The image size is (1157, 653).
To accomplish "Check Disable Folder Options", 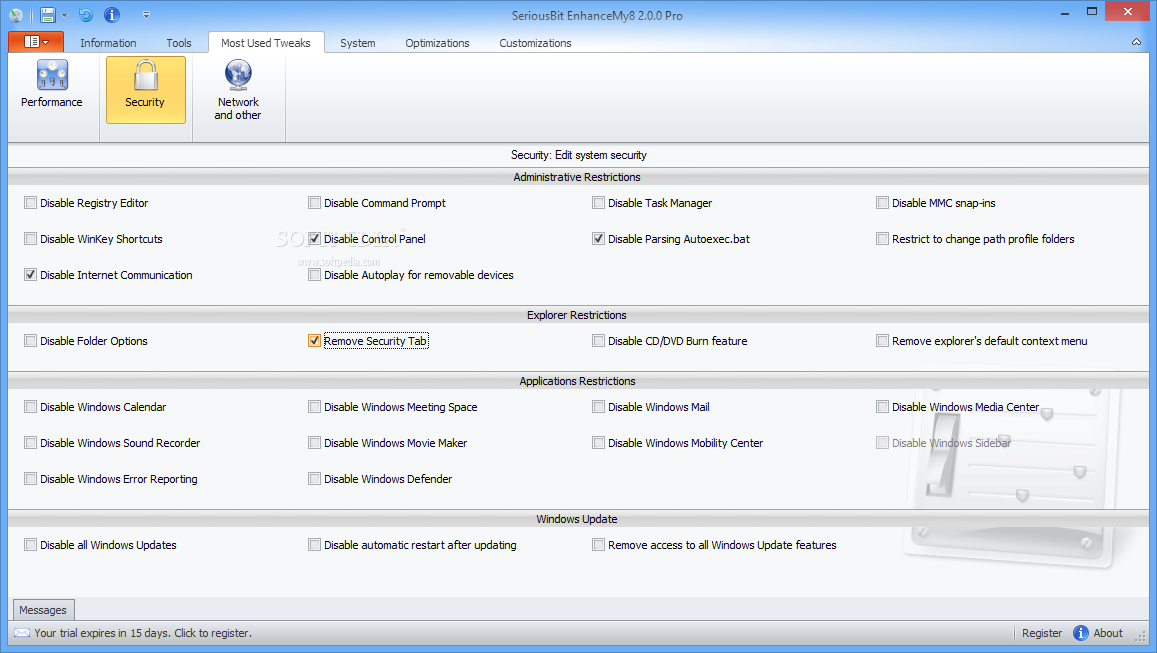I will tap(30, 340).
